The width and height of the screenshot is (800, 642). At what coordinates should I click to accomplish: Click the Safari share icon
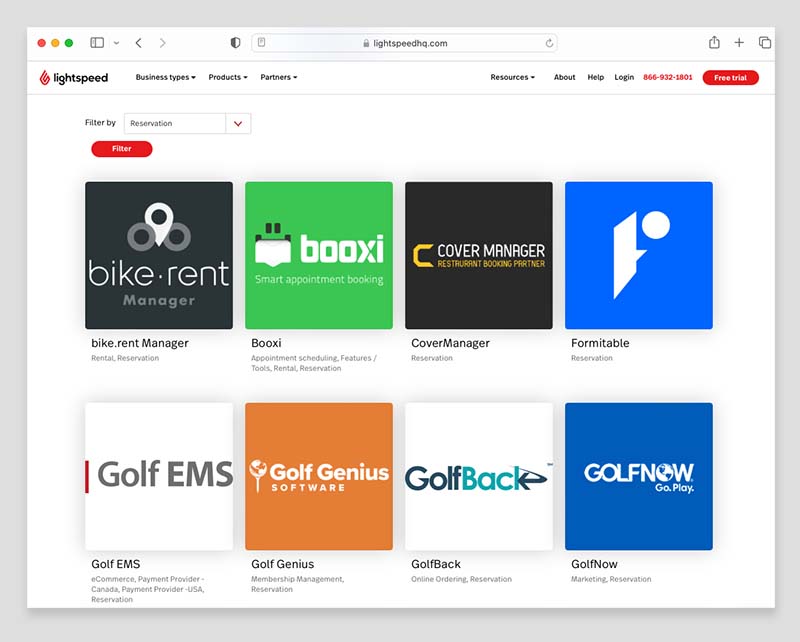pyautogui.click(x=714, y=43)
